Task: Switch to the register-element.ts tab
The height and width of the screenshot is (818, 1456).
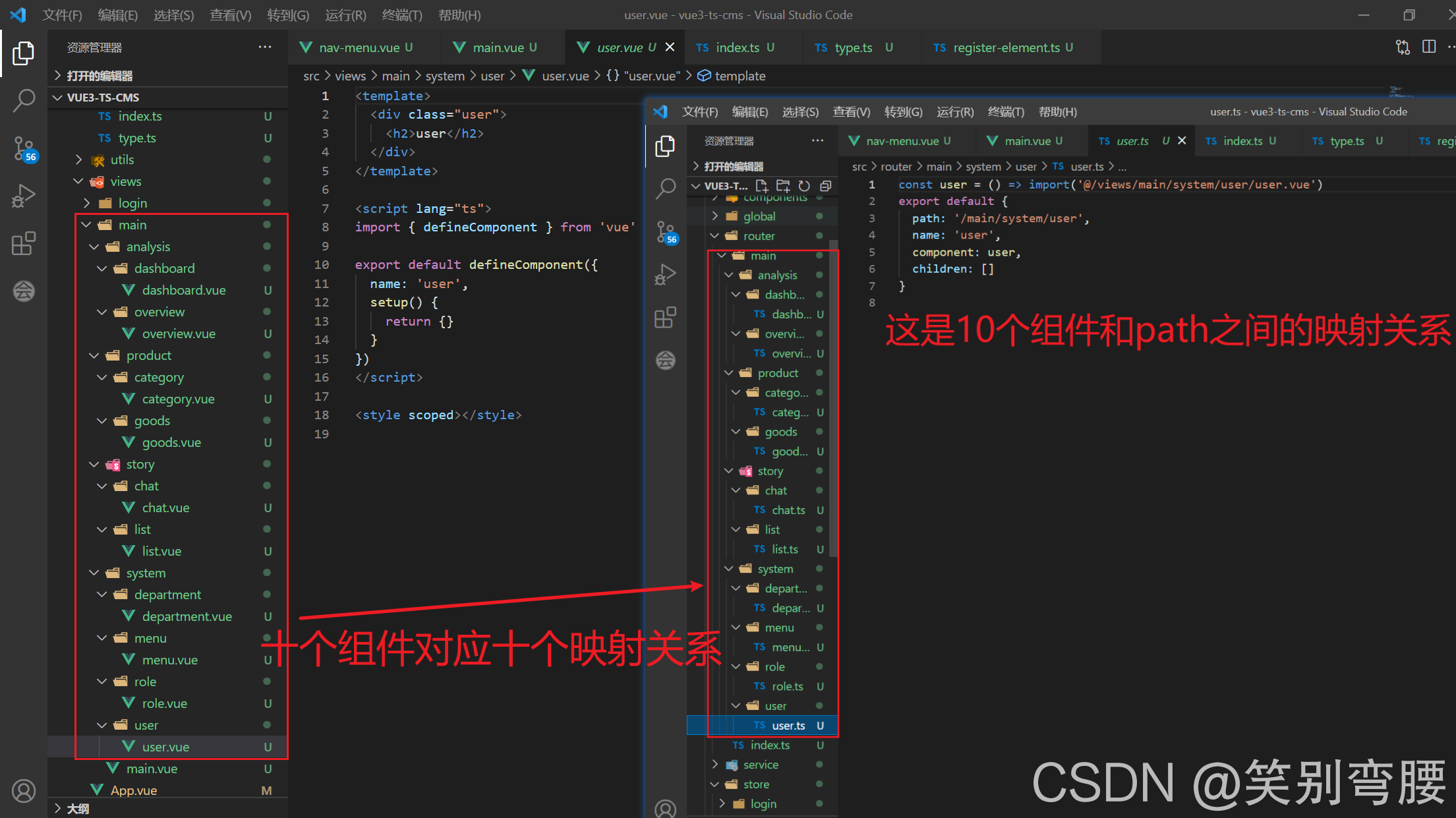Action: [x=1006, y=47]
